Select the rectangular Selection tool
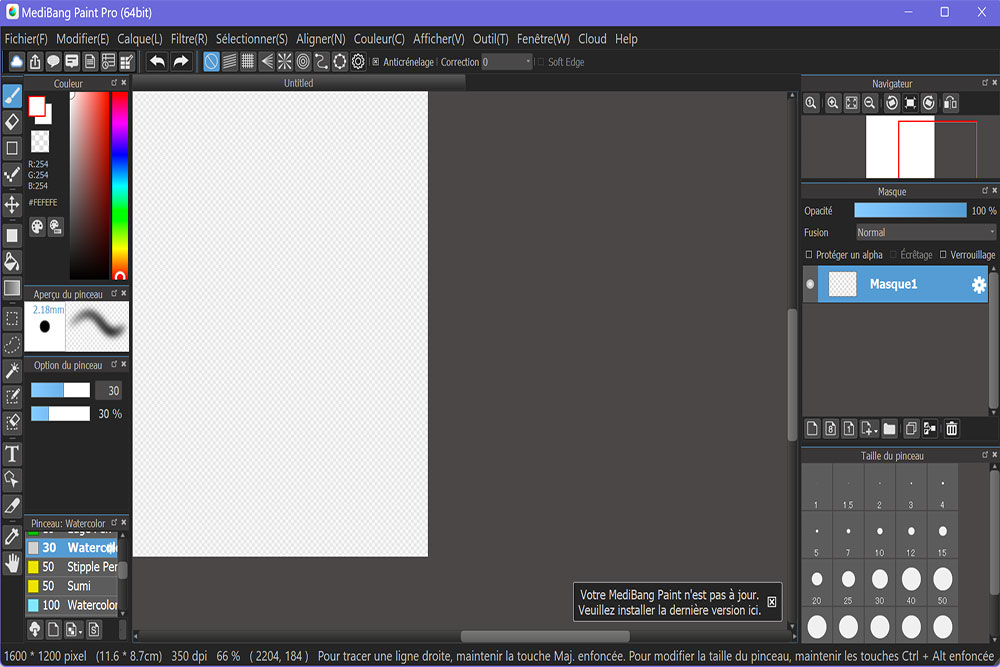The image size is (1000, 667). 12,318
